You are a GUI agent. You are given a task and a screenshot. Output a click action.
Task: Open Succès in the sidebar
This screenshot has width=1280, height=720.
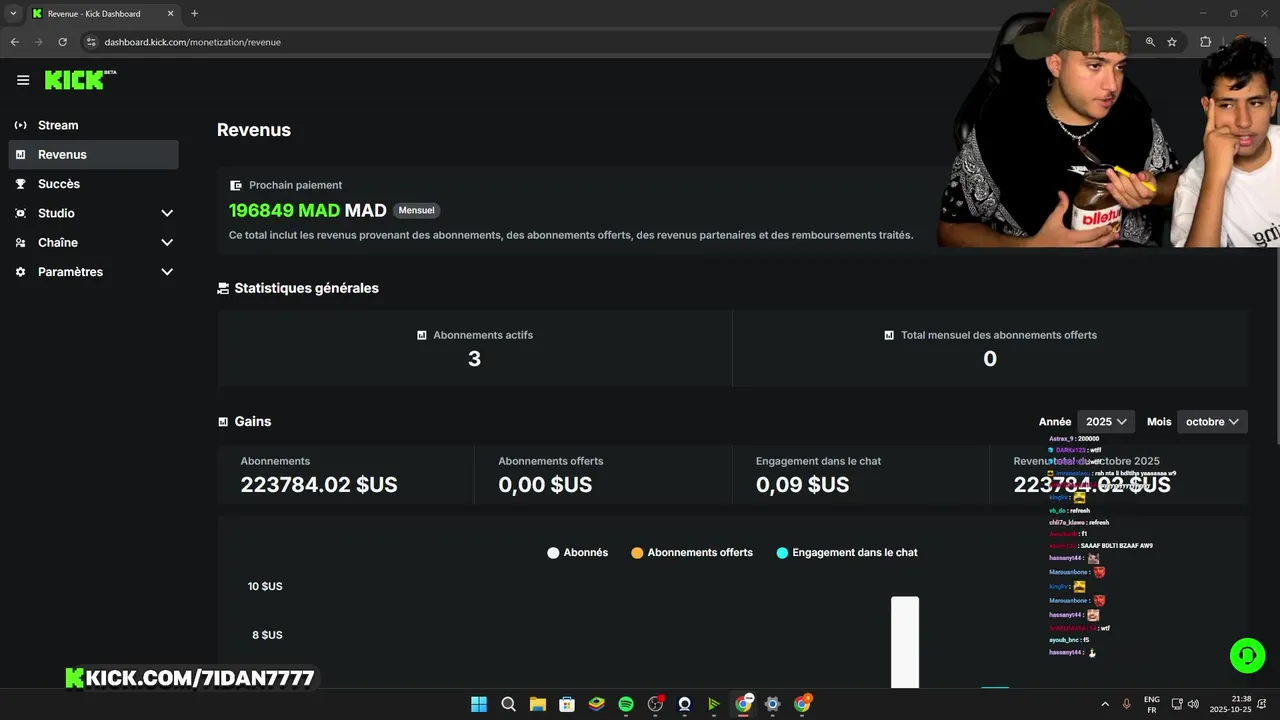coord(93,184)
